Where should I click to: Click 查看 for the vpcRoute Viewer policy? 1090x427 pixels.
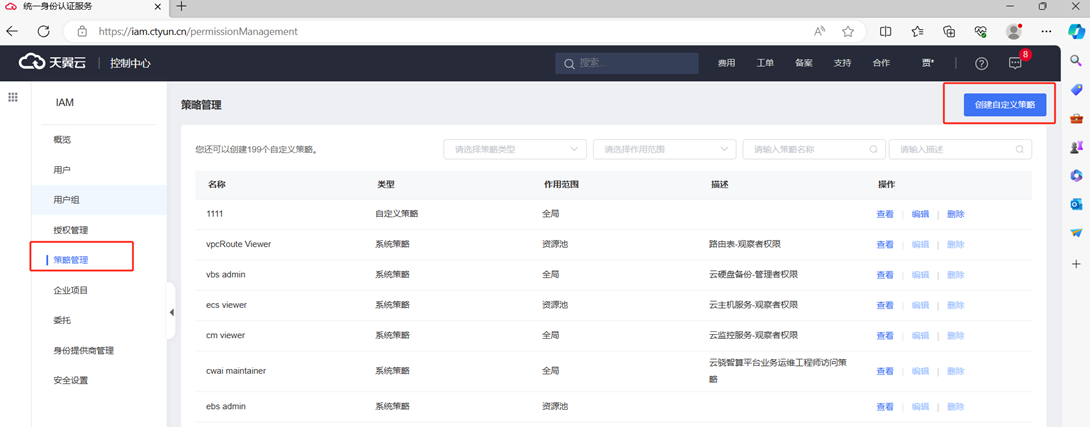[x=885, y=244]
